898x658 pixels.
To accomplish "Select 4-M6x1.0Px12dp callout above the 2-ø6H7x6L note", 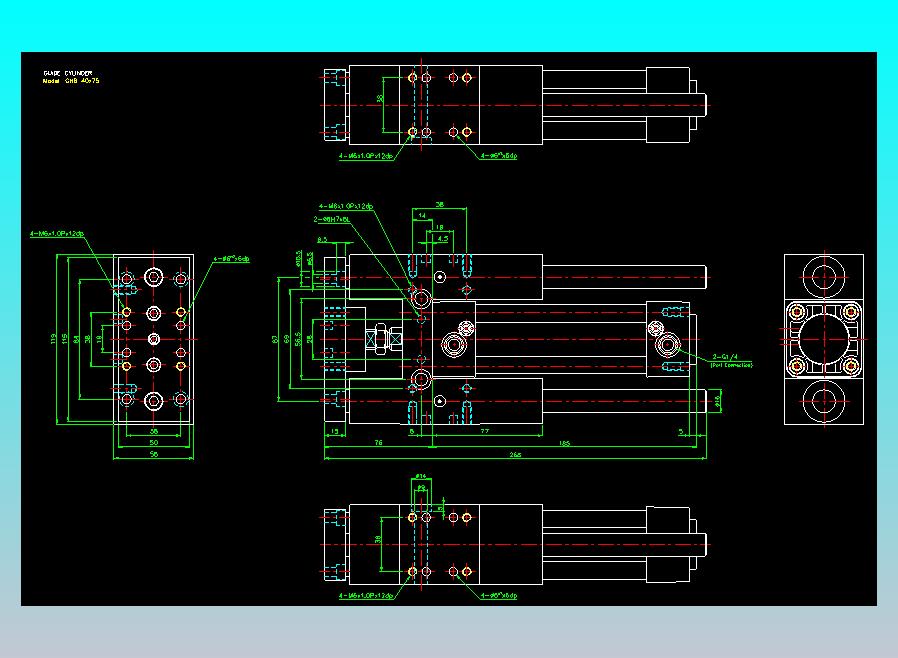I will click(x=346, y=206).
